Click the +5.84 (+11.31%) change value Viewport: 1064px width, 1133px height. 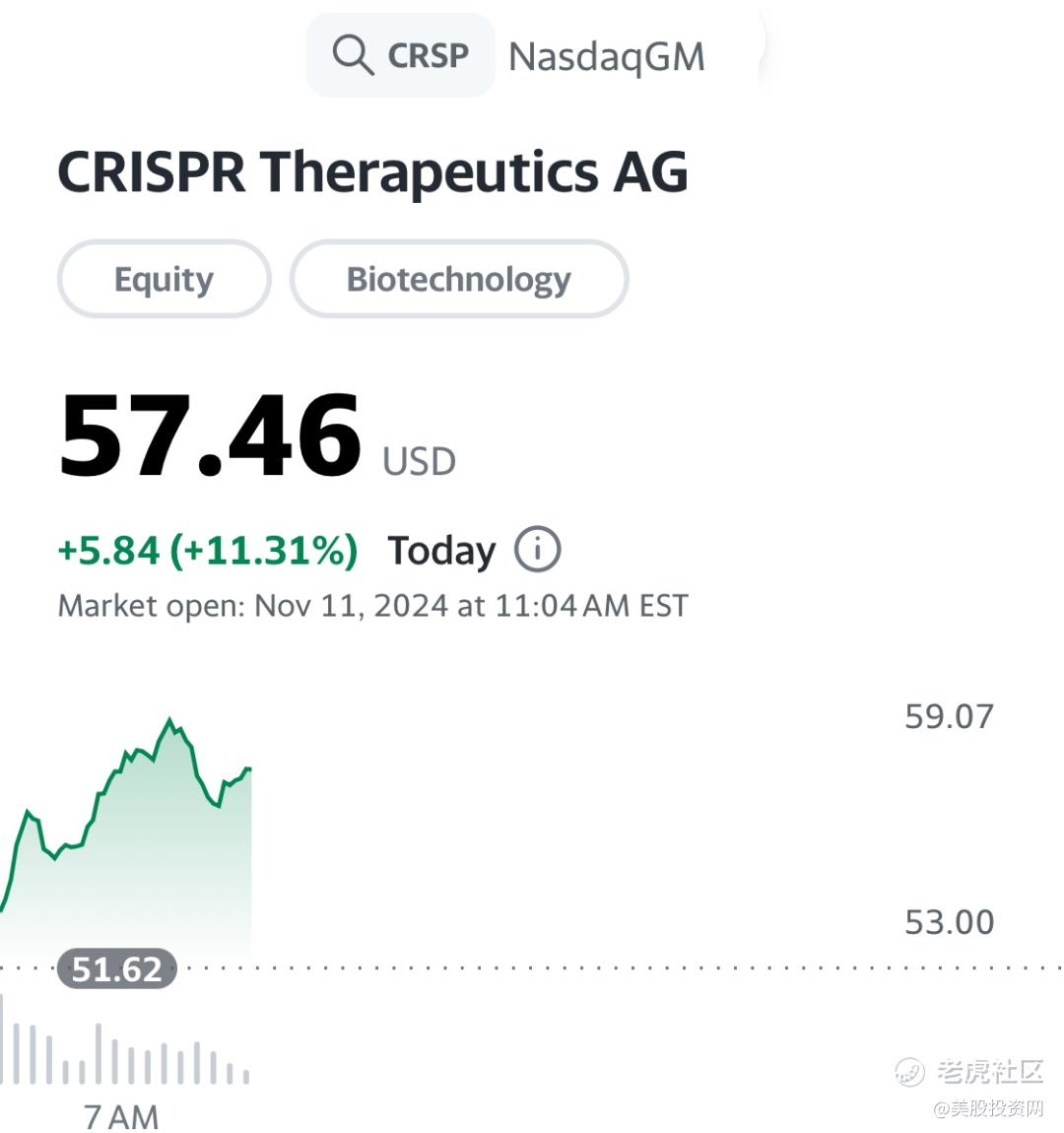(208, 550)
